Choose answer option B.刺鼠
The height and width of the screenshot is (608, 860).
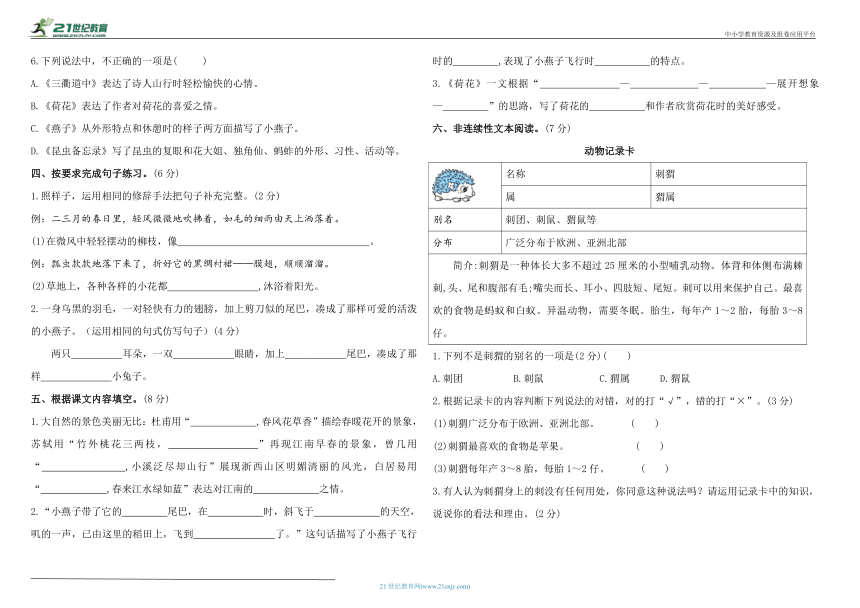pyautogui.click(x=528, y=378)
